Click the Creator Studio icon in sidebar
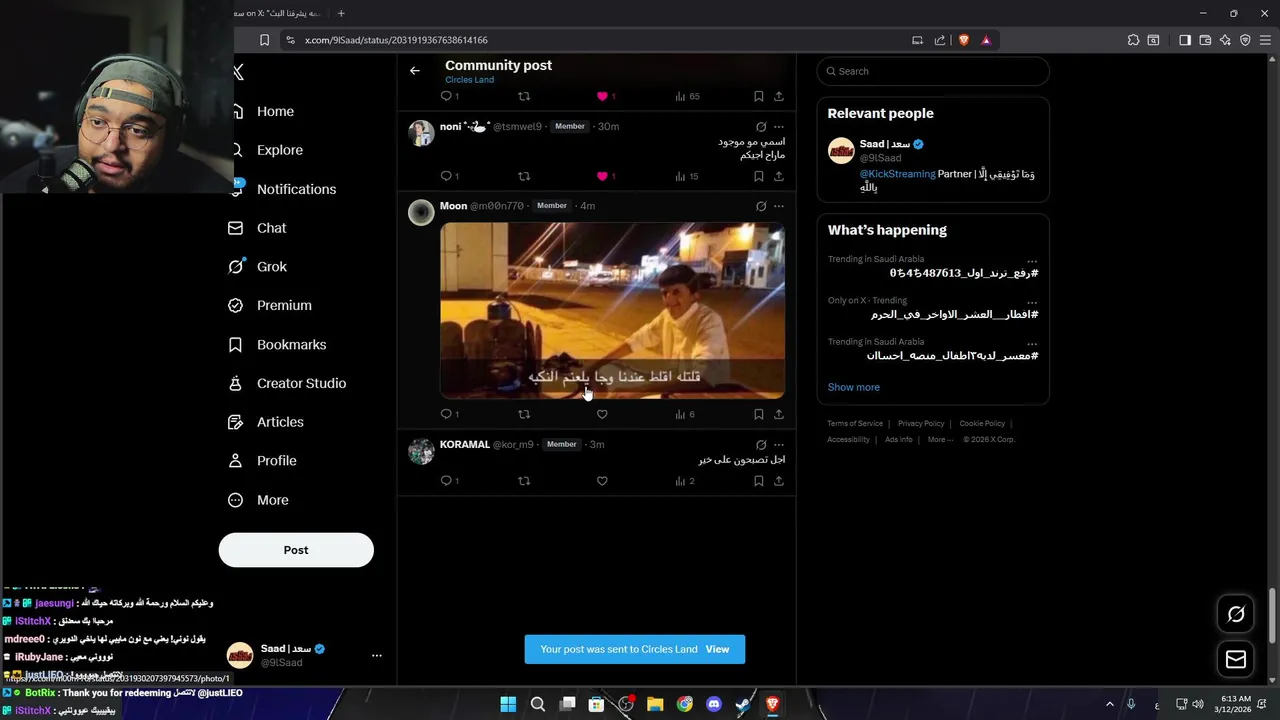This screenshot has width=1280, height=720. tap(235, 383)
